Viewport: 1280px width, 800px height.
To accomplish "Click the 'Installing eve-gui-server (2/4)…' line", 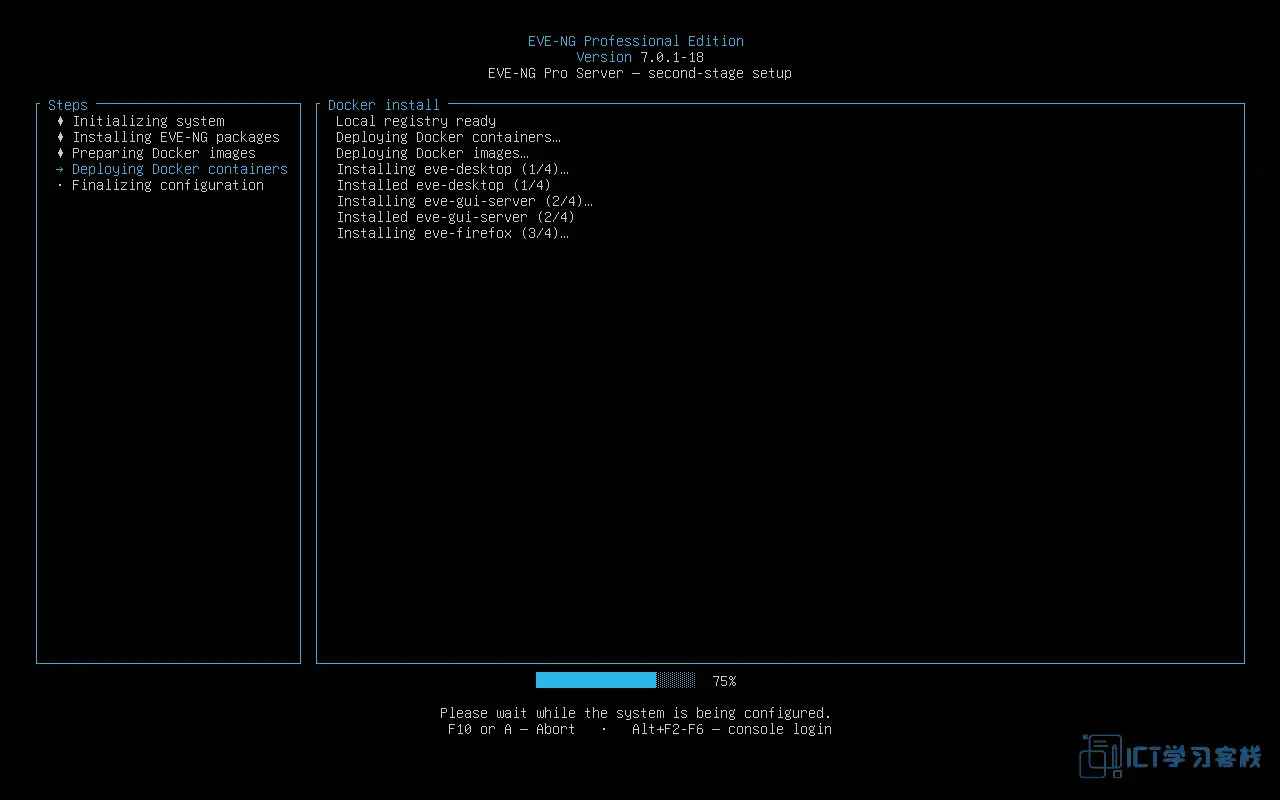I will [x=464, y=201].
